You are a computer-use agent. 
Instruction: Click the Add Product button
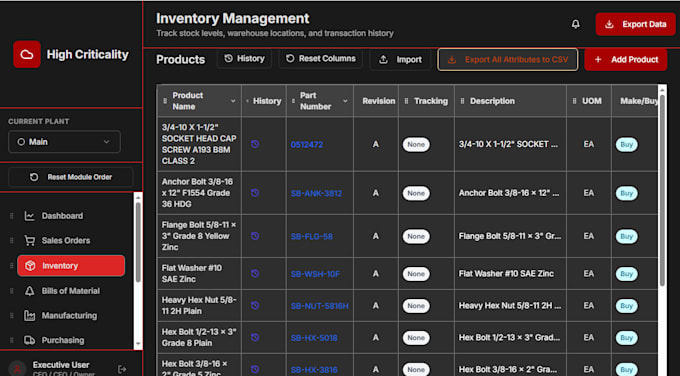(625, 59)
